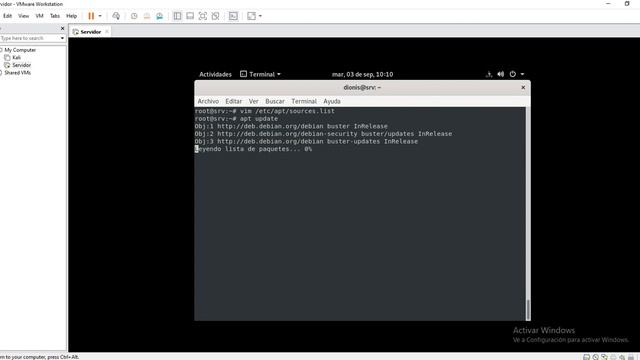
Task: Close the Servidor tab
Action: pos(107,31)
